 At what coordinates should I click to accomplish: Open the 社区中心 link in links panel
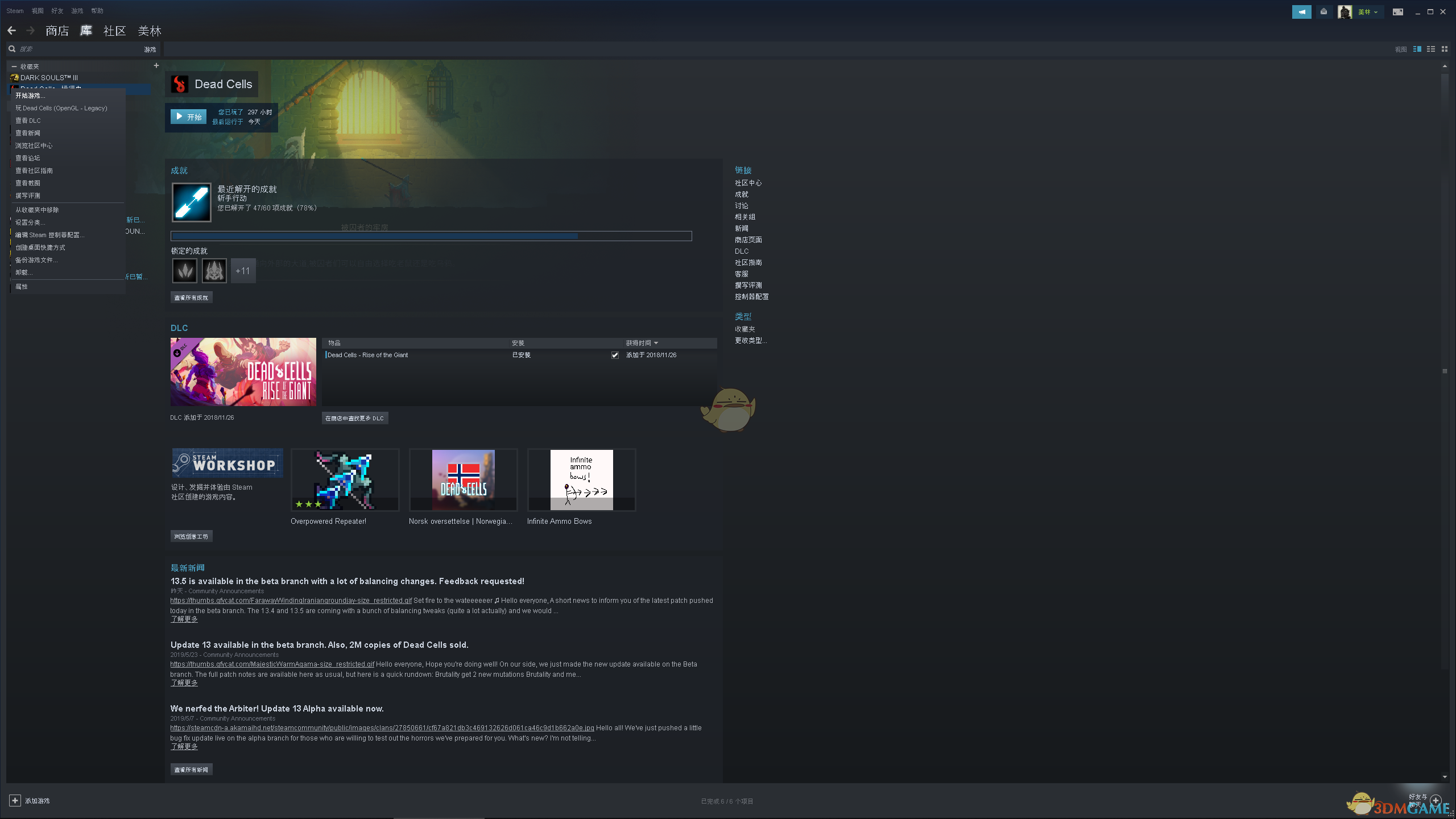(748, 183)
